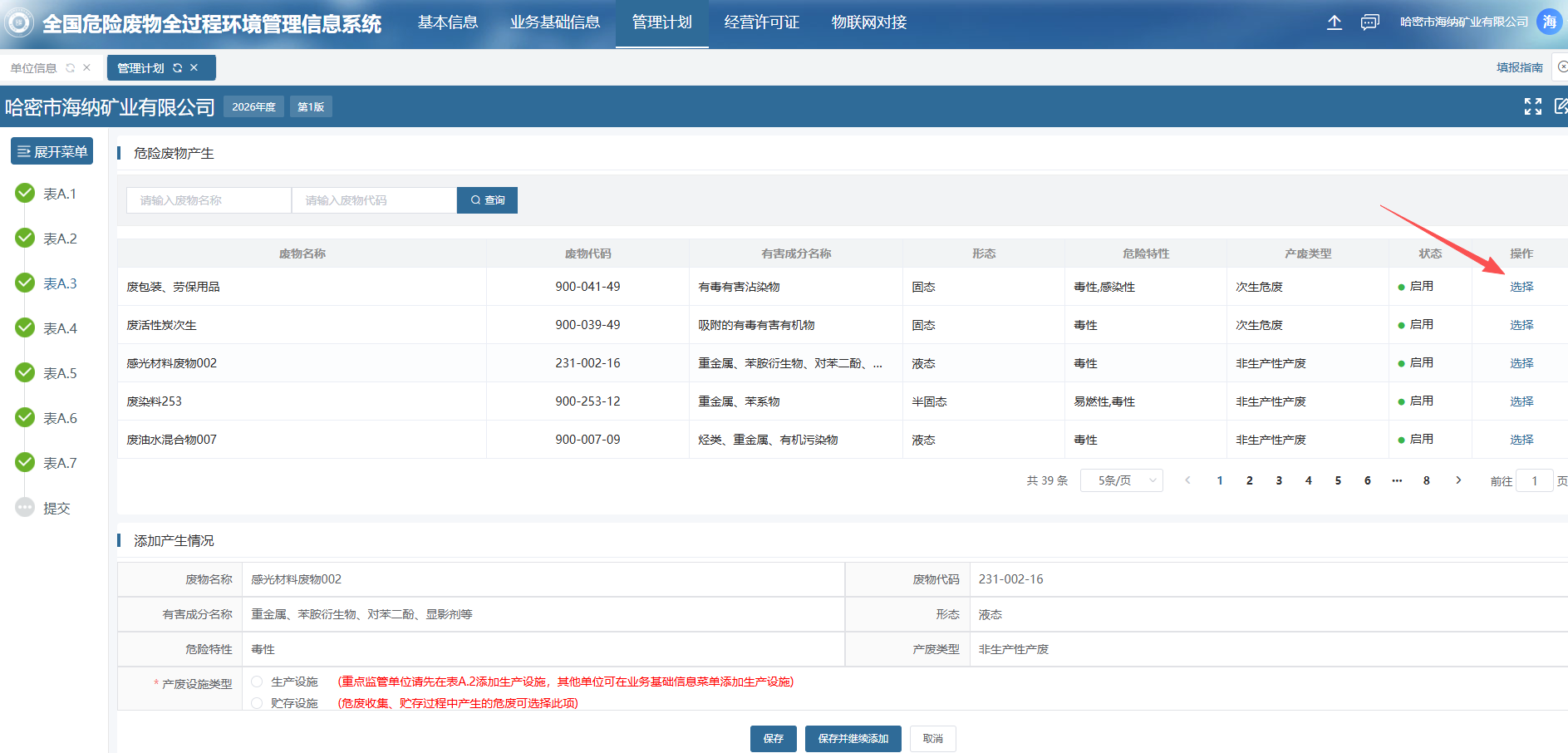Switch to the 业务基础信息 menu

555,22
